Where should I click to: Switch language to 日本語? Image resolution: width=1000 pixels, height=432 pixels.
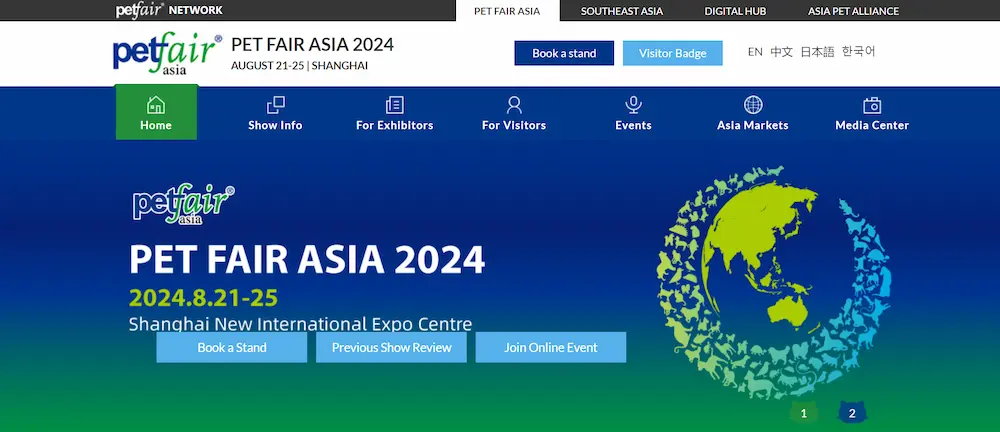click(x=817, y=52)
